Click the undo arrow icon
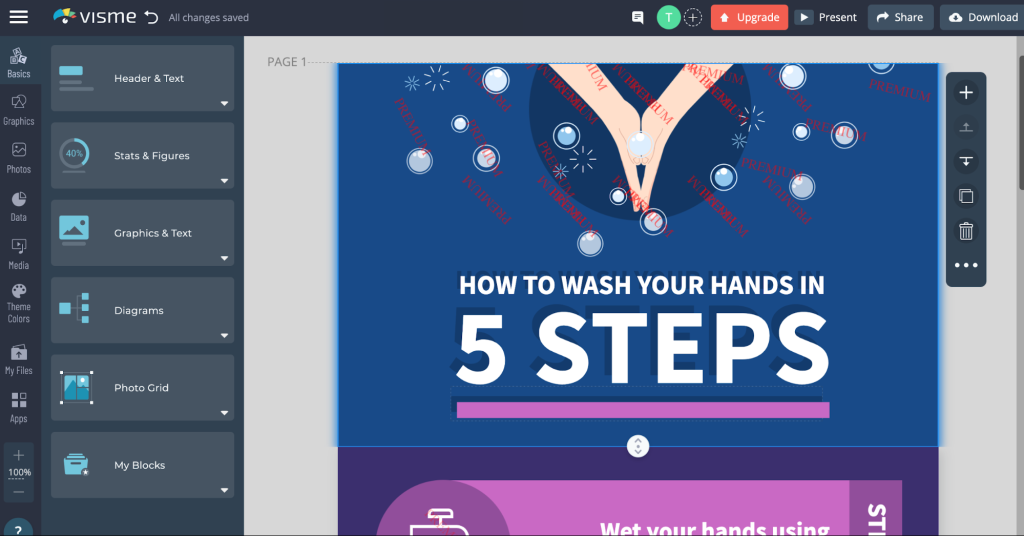 pyautogui.click(x=151, y=17)
